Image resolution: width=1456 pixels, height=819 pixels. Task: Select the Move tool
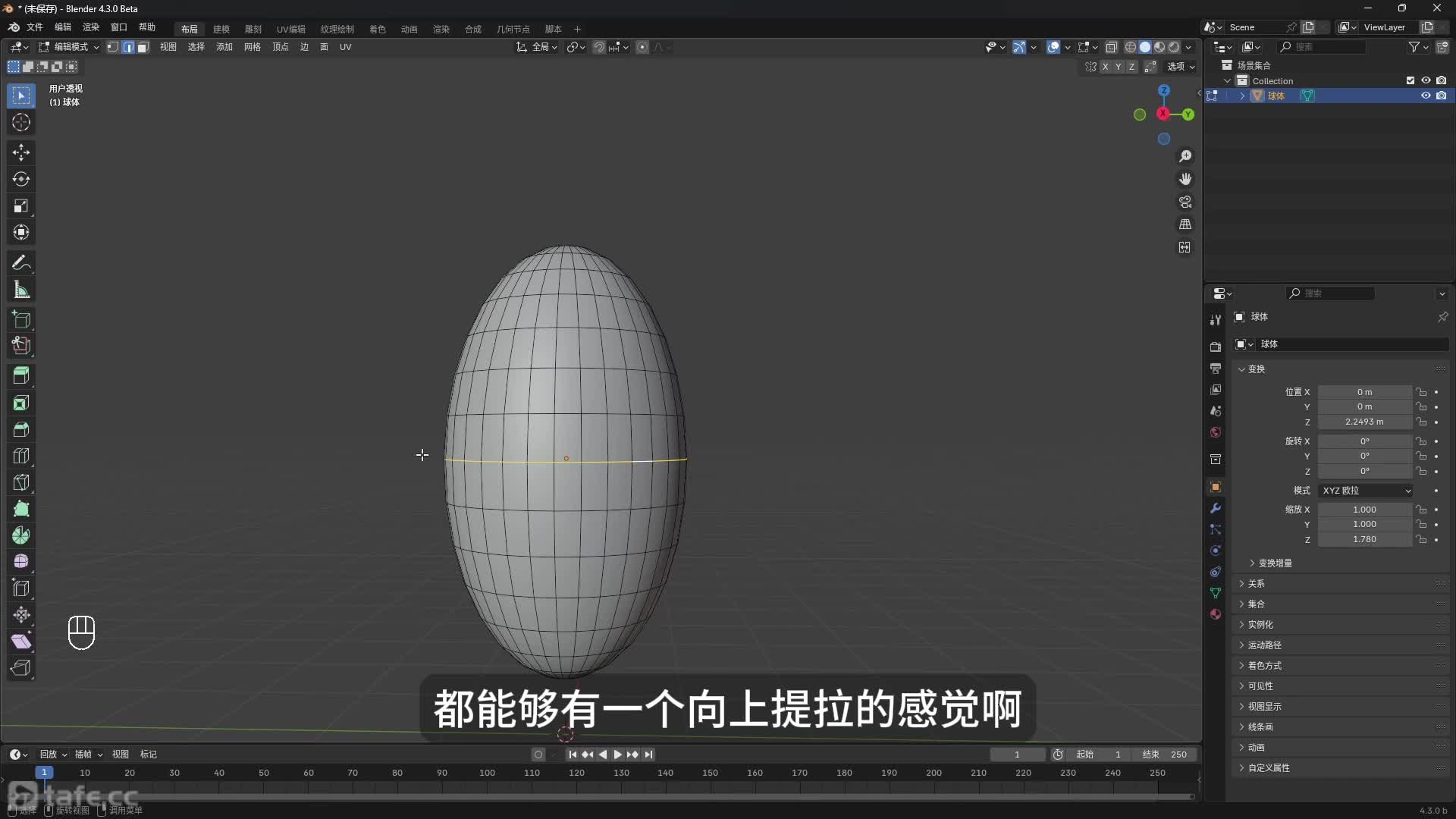[x=20, y=152]
